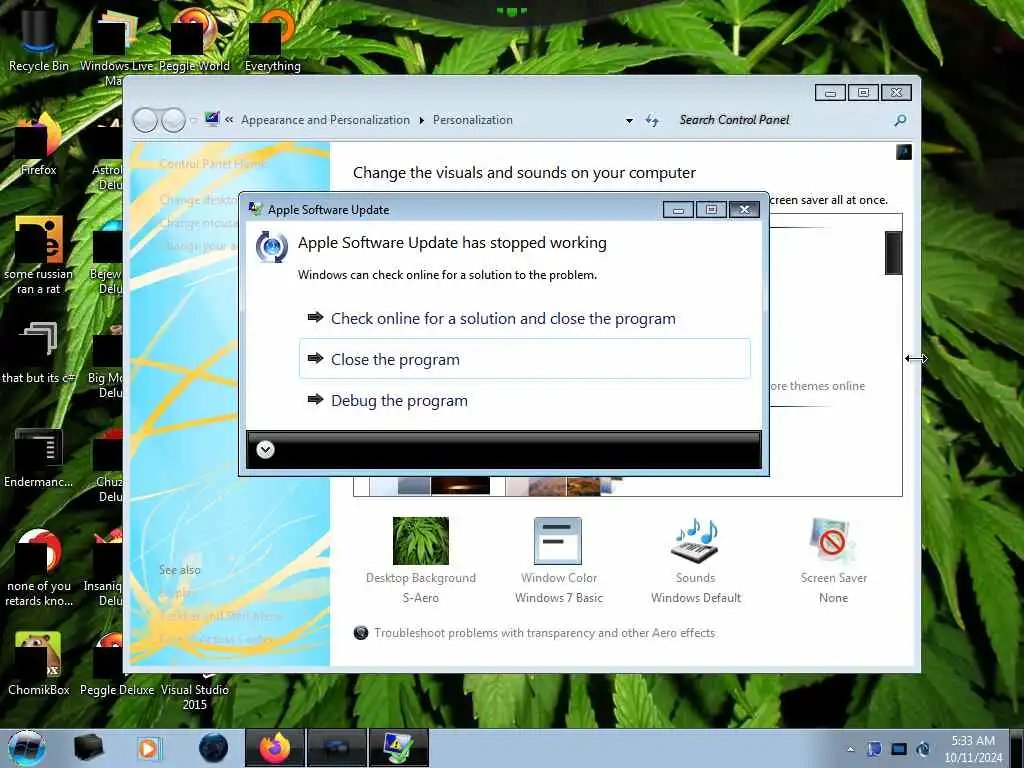Screen dimensions: 1024x768
Task: Open Screen Saver None settings
Action: click(x=833, y=561)
